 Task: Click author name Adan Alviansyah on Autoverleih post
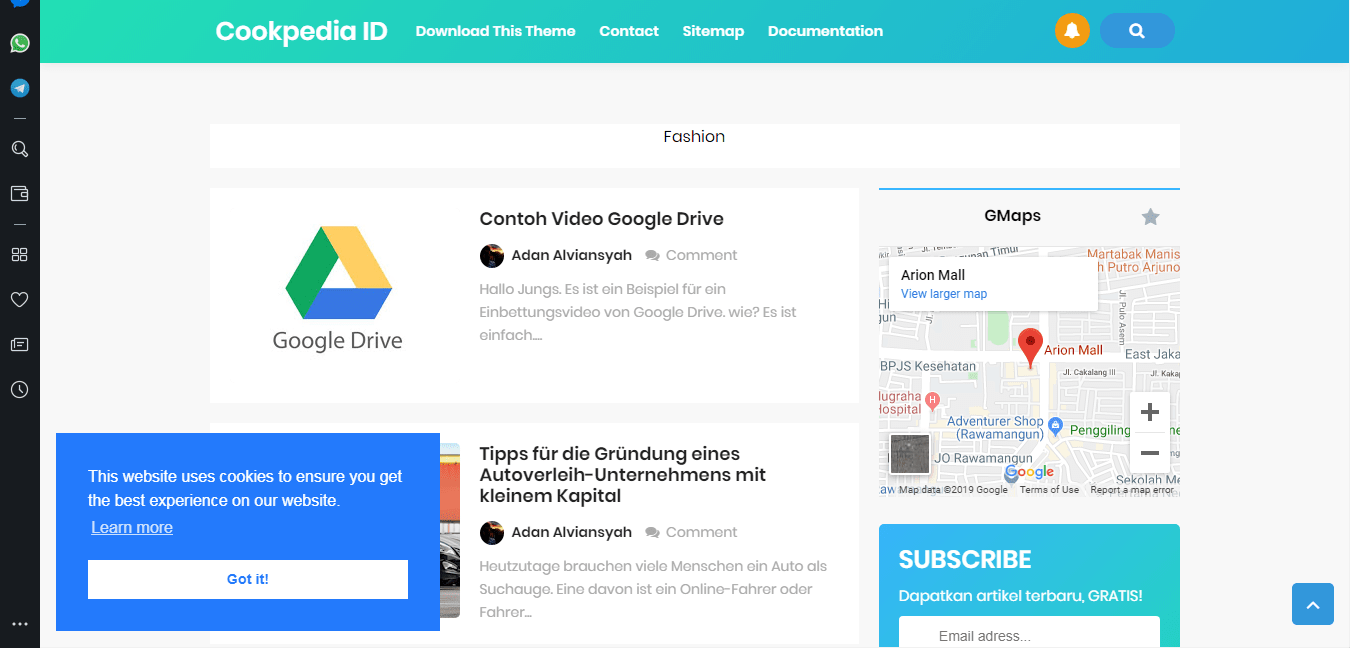tap(571, 533)
